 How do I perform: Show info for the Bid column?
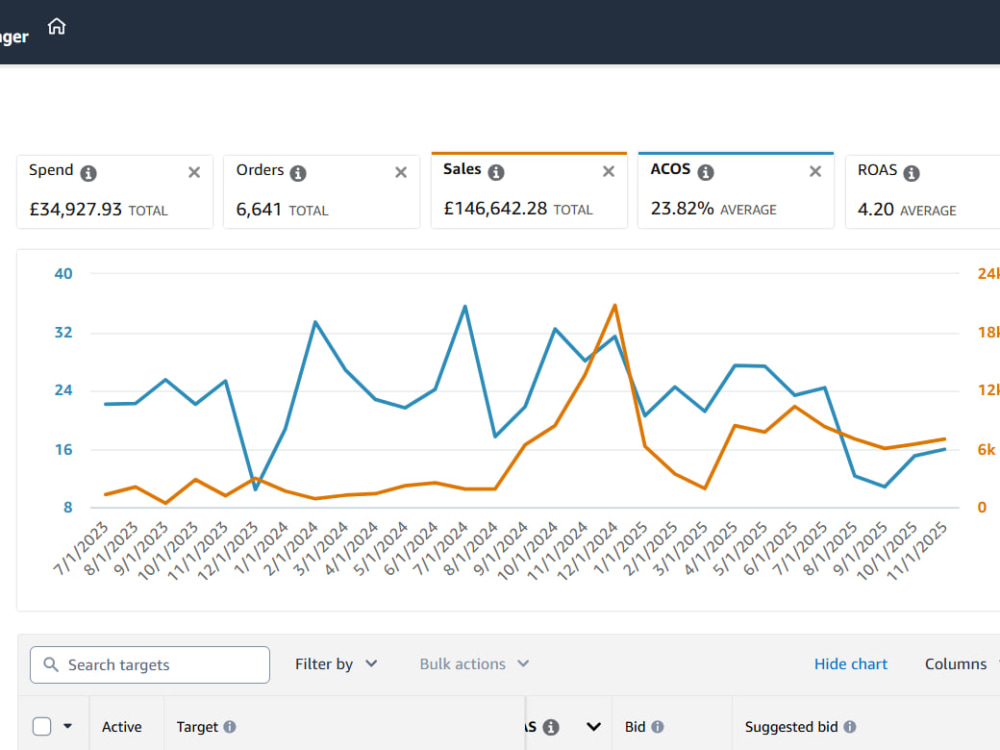(658, 726)
